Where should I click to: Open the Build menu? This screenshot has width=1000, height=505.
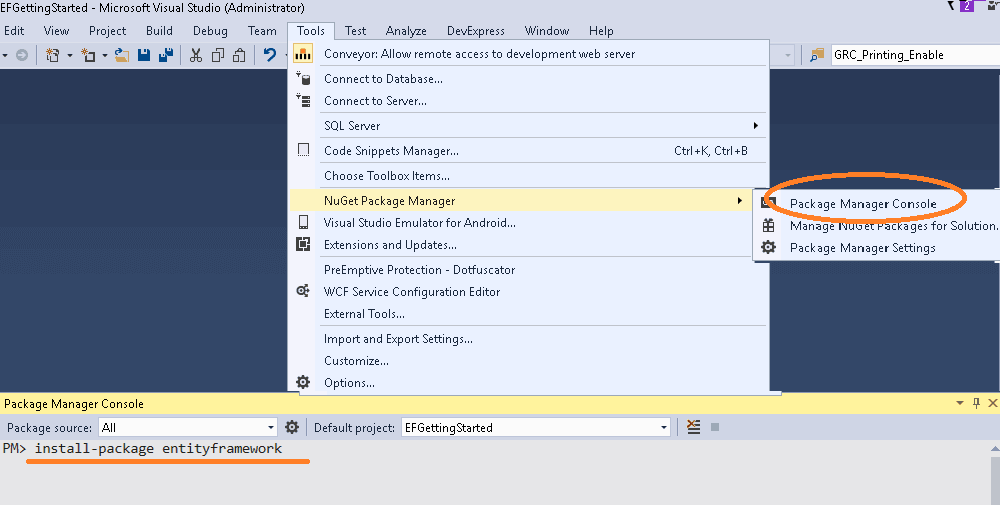point(159,31)
